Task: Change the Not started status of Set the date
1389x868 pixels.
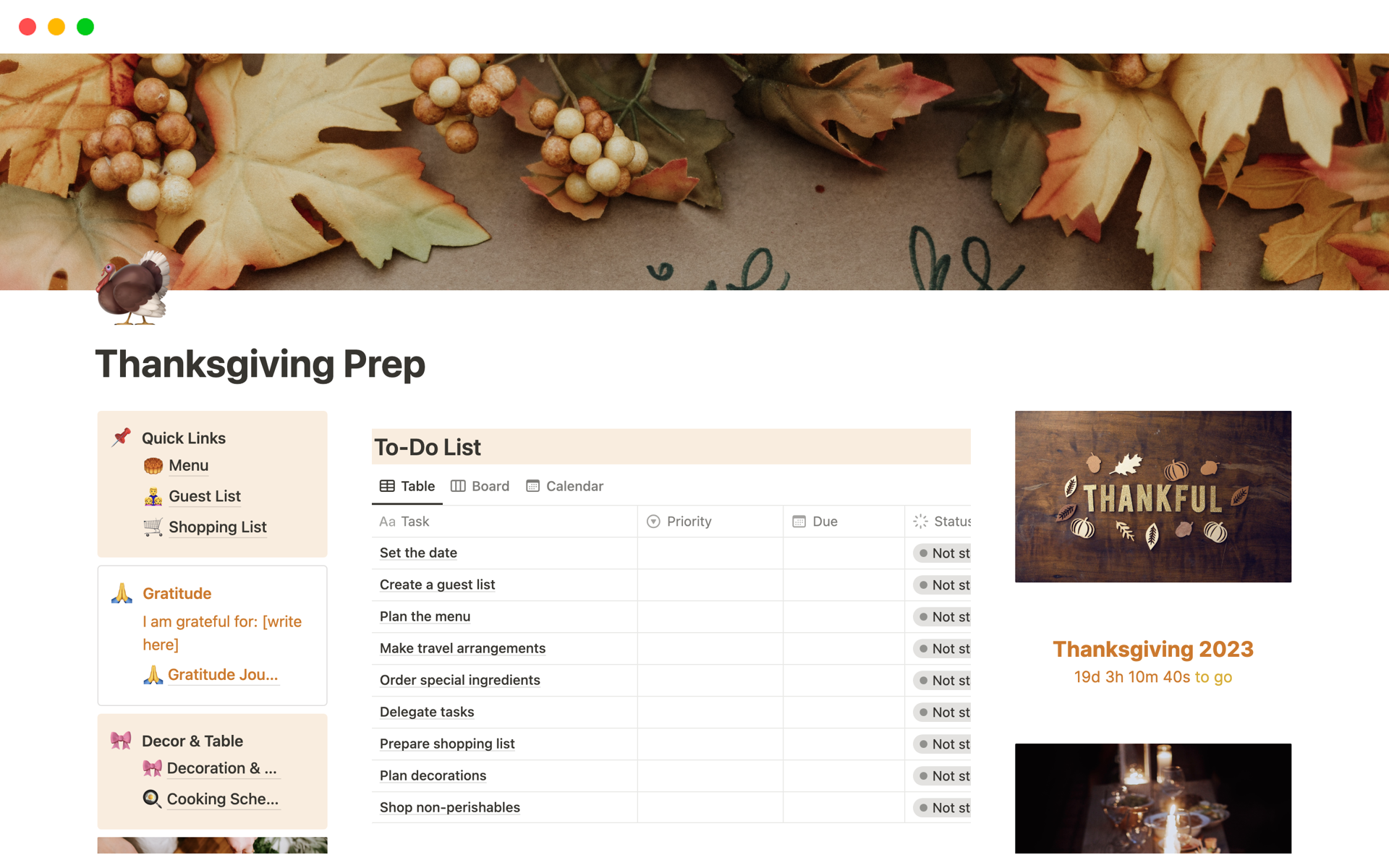Action: pyautogui.click(x=942, y=553)
